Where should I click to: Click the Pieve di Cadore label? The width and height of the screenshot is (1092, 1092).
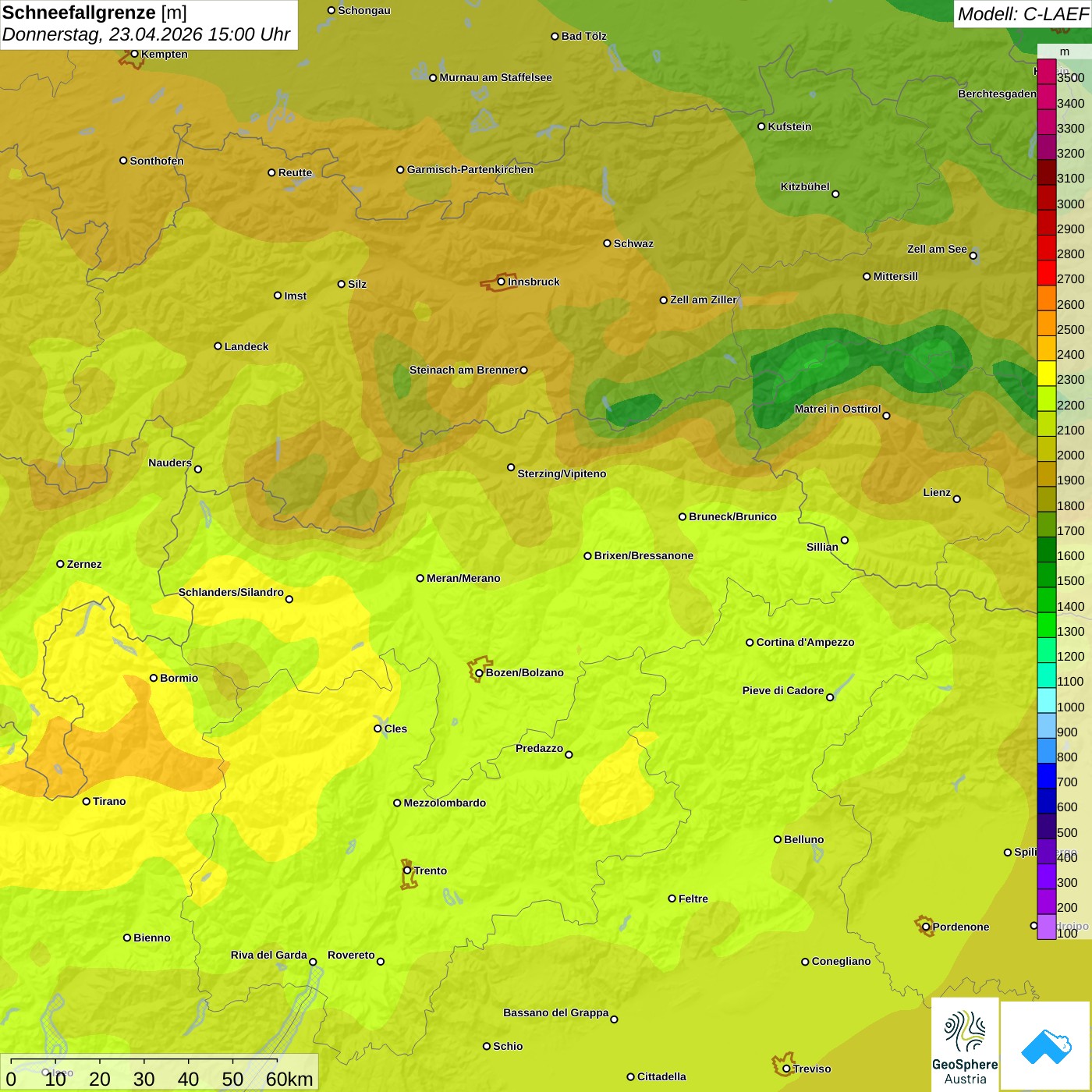click(x=783, y=690)
